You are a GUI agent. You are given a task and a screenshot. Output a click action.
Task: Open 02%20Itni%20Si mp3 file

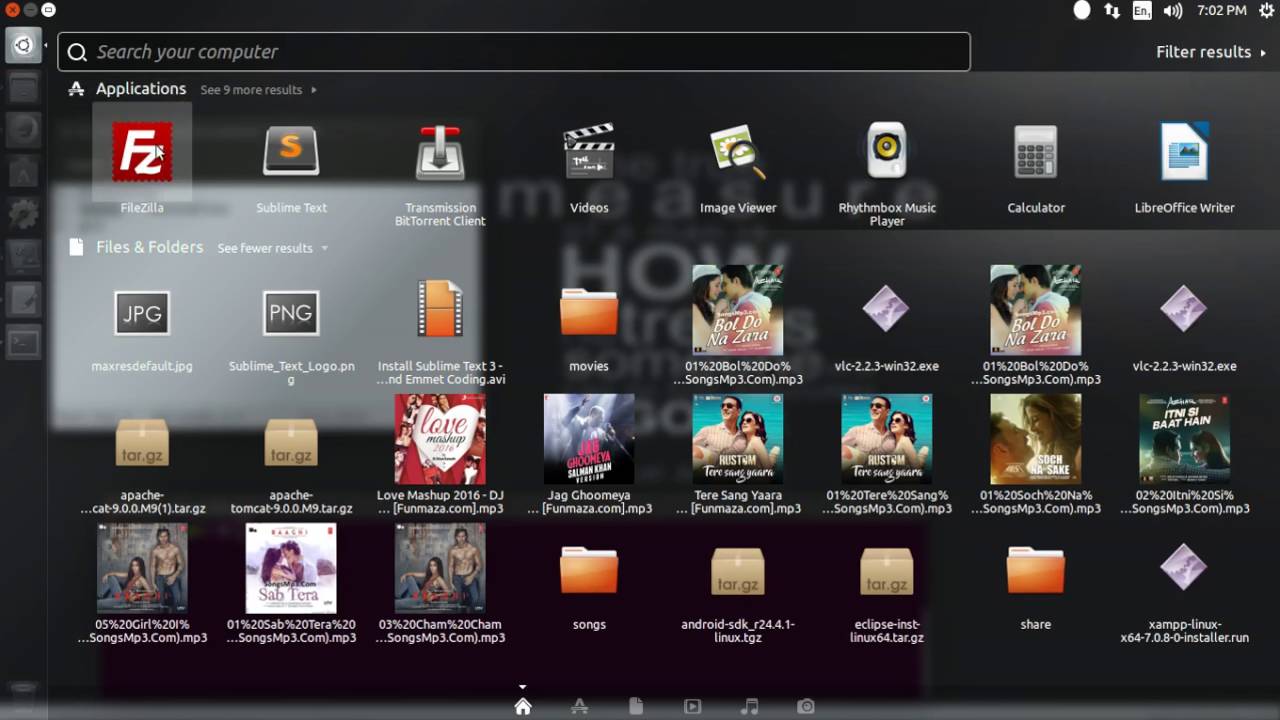click(x=1184, y=439)
